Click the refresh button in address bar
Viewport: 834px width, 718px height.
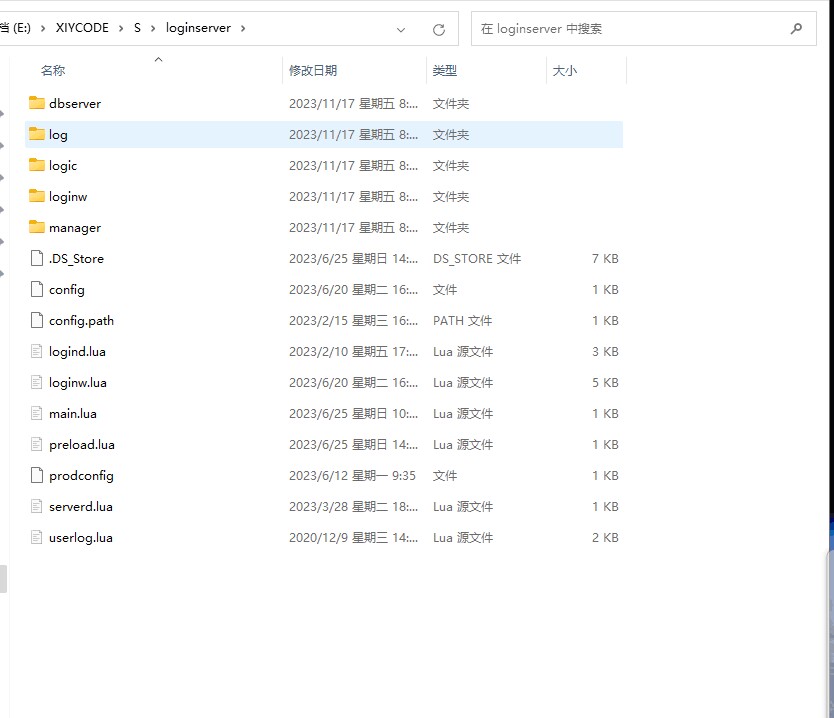point(438,29)
